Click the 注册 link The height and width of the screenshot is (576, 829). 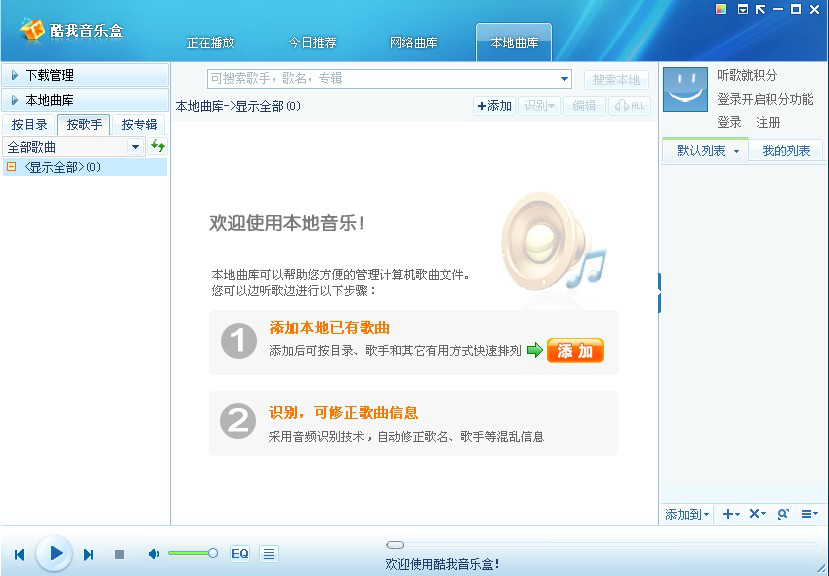click(768, 123)
